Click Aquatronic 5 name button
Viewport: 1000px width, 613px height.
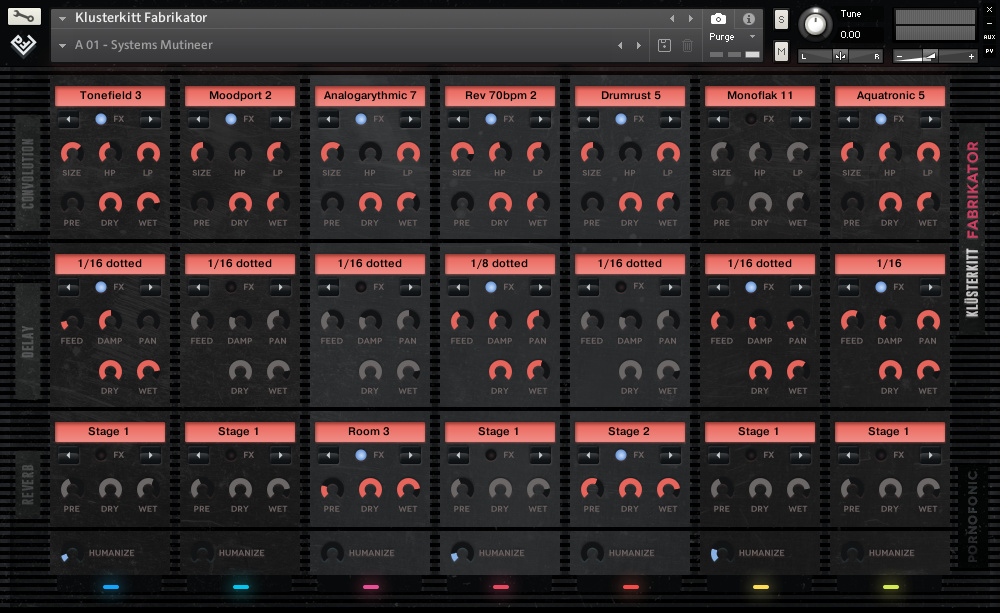(x=890, y=96)
